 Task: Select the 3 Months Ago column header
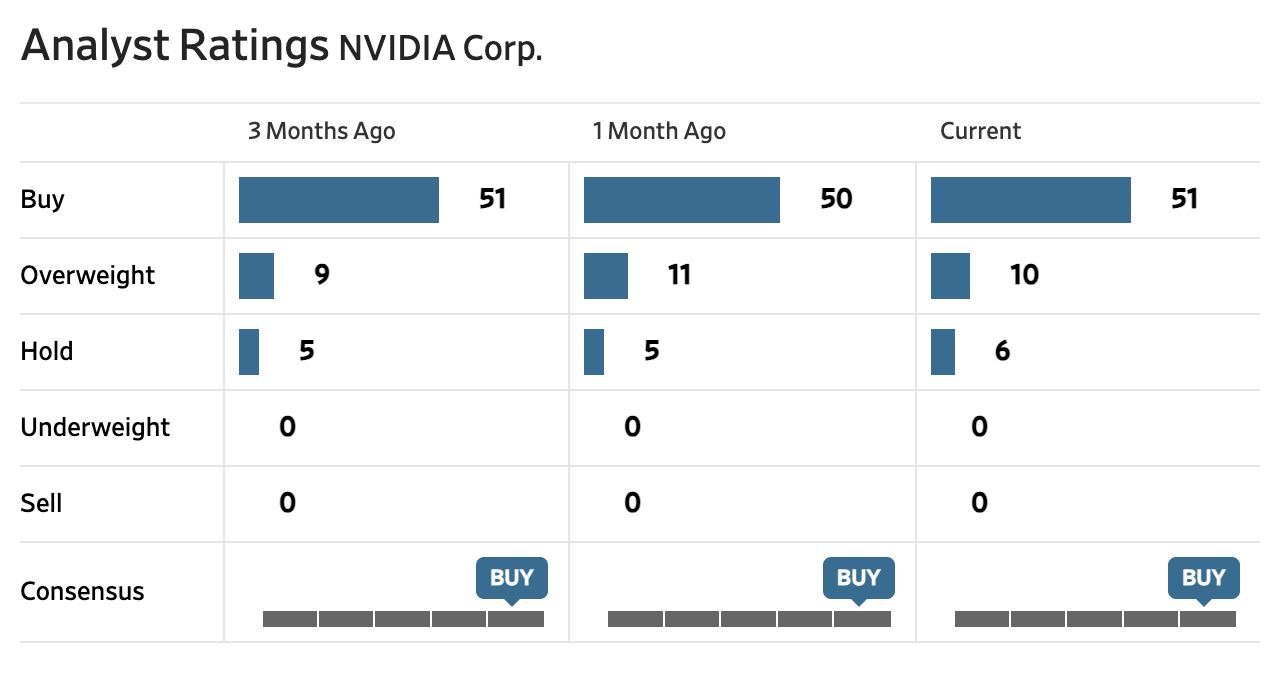(x=321, y=131)
